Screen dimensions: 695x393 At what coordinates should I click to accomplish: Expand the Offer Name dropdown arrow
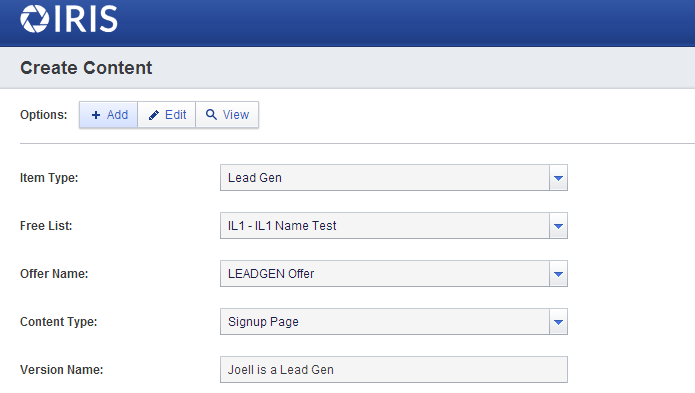[558, 274]
